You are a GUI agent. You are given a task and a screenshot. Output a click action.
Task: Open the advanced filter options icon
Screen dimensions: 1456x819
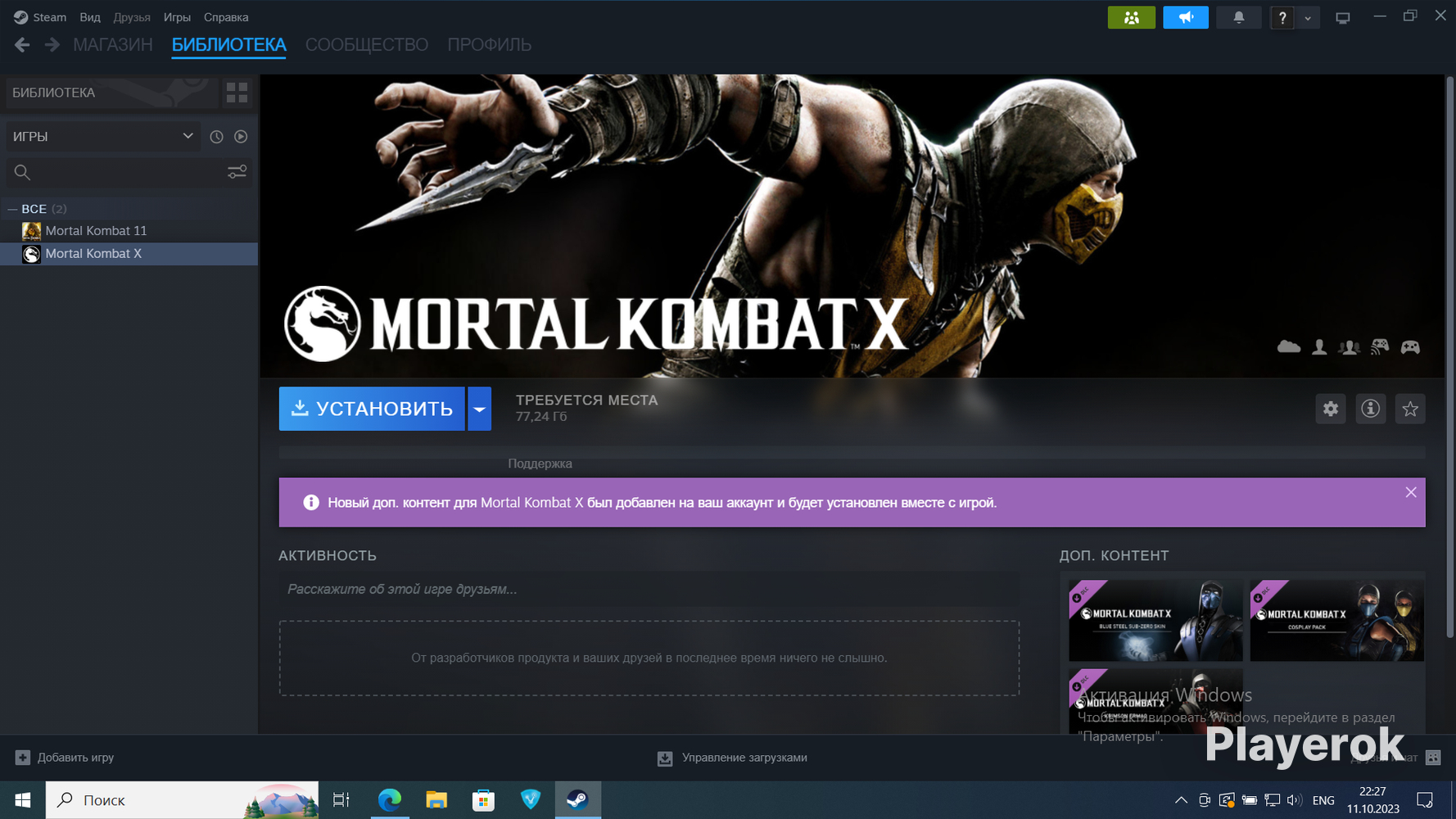tap(237, 172)
